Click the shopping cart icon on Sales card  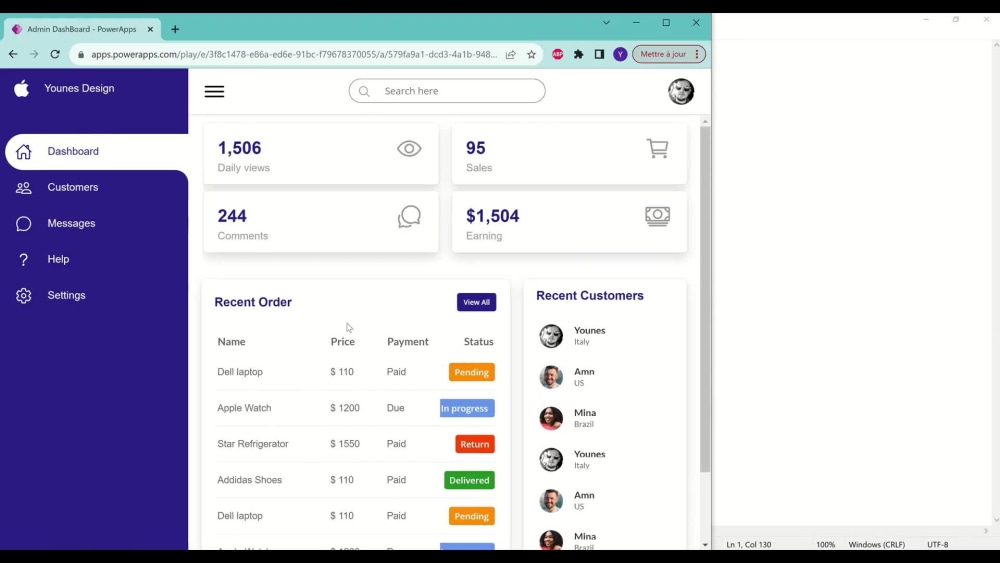(x=658, y=149)
